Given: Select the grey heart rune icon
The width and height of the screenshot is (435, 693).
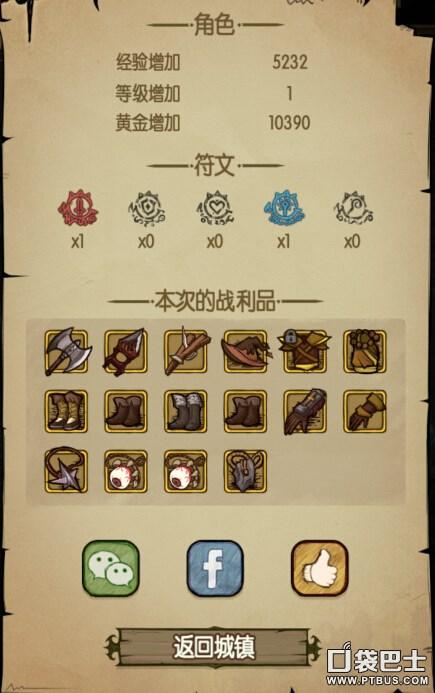Looking at the screenshot, I should coord(215,208).
